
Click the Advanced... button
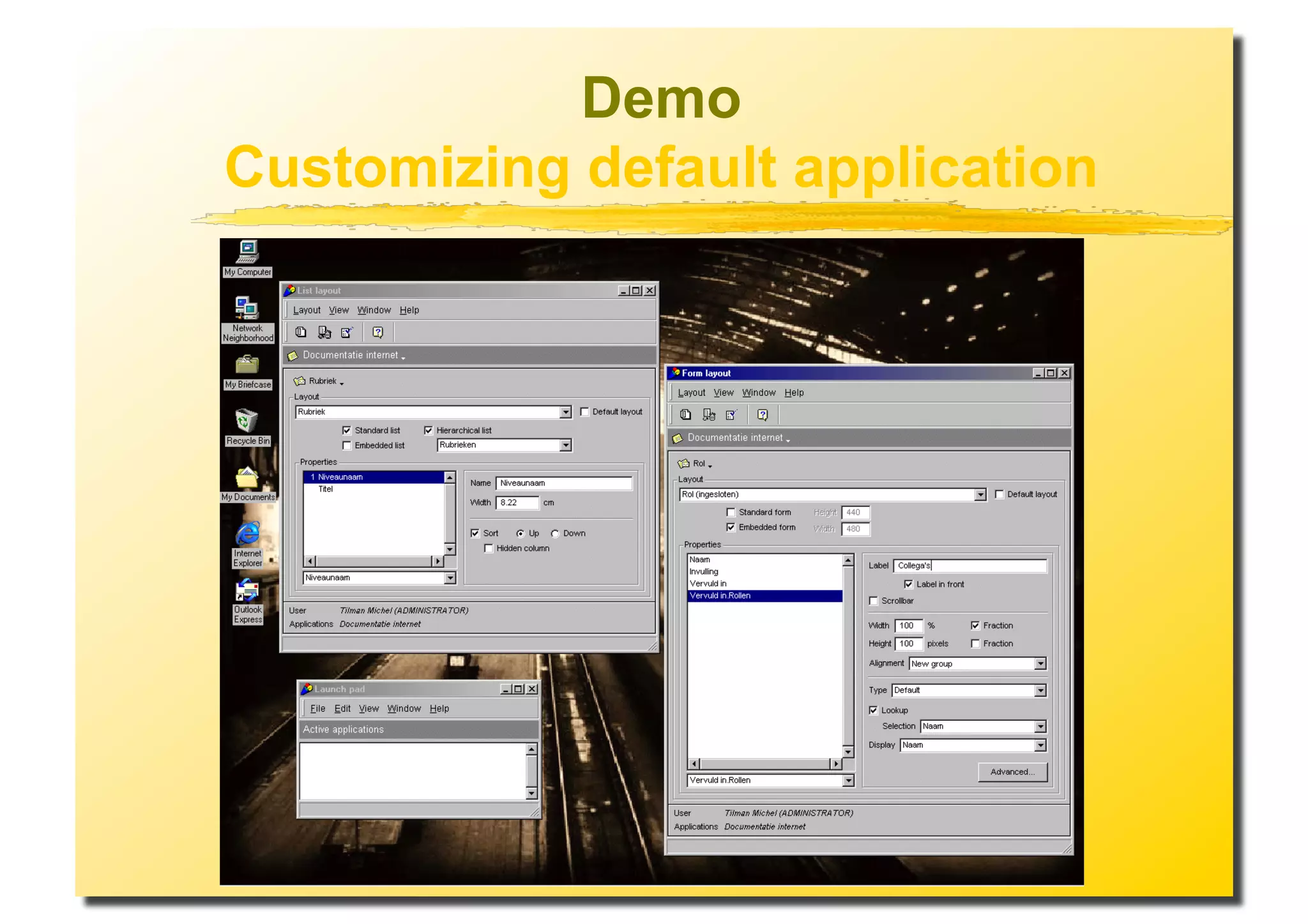click(1012, 772)
